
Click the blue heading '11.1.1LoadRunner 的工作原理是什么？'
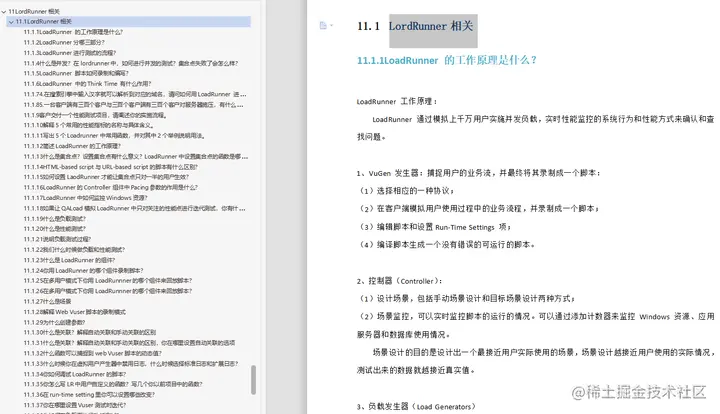point(446,60)
